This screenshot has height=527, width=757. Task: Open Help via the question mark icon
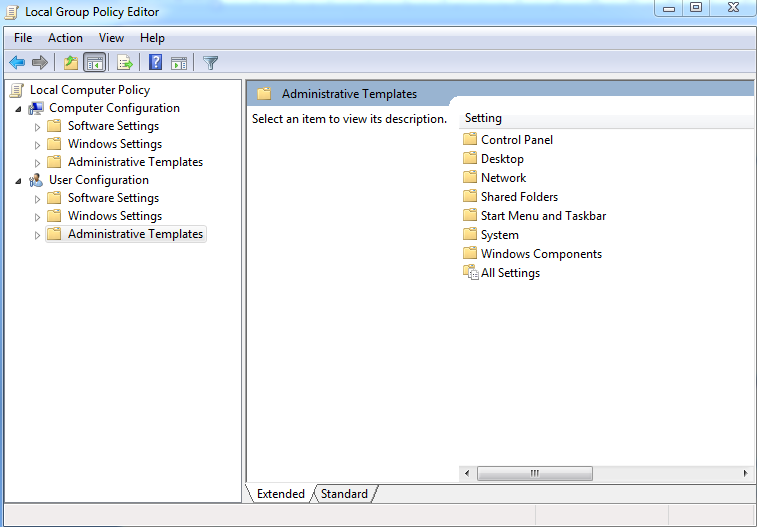[155, 63]
